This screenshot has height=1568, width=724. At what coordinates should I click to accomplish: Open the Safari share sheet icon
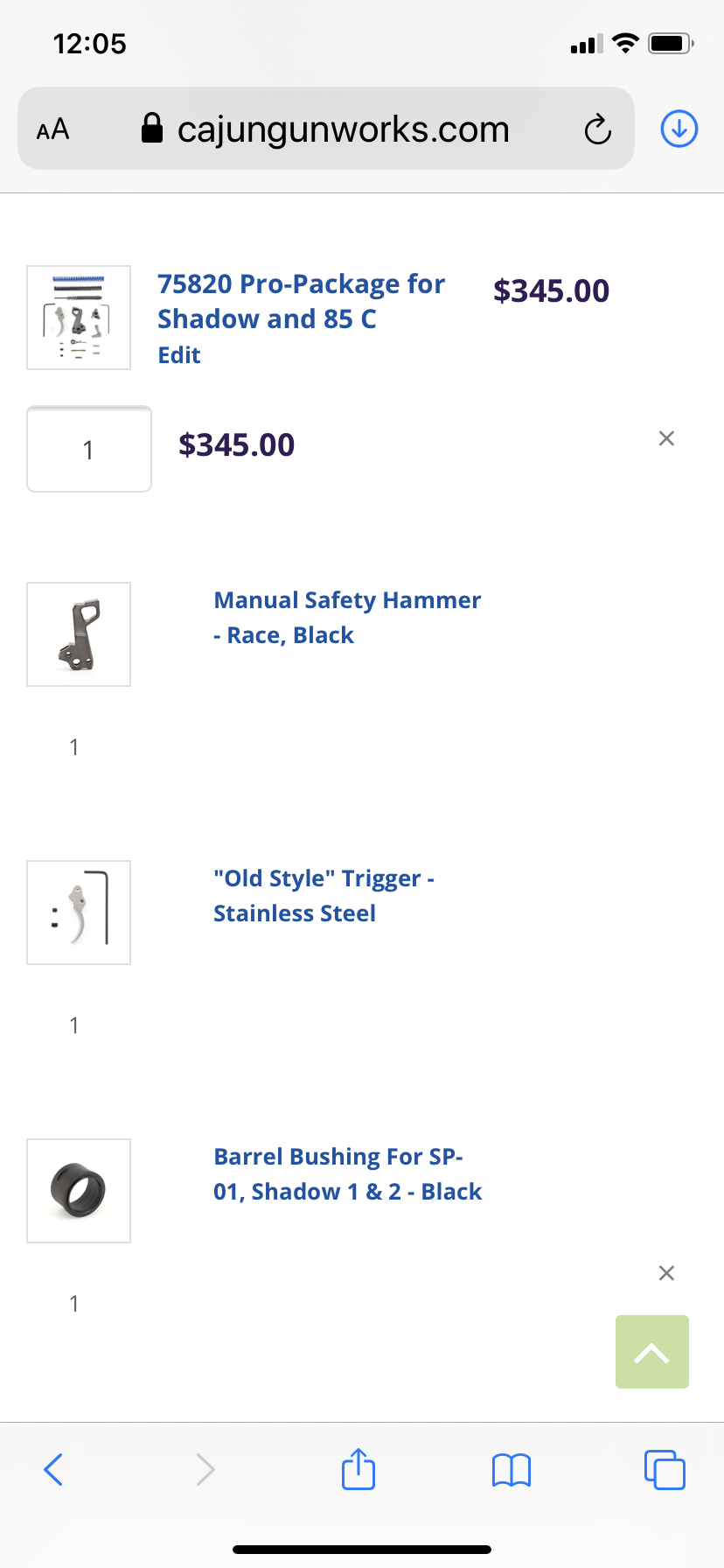pyautogui.click(x=359, y=1468)
